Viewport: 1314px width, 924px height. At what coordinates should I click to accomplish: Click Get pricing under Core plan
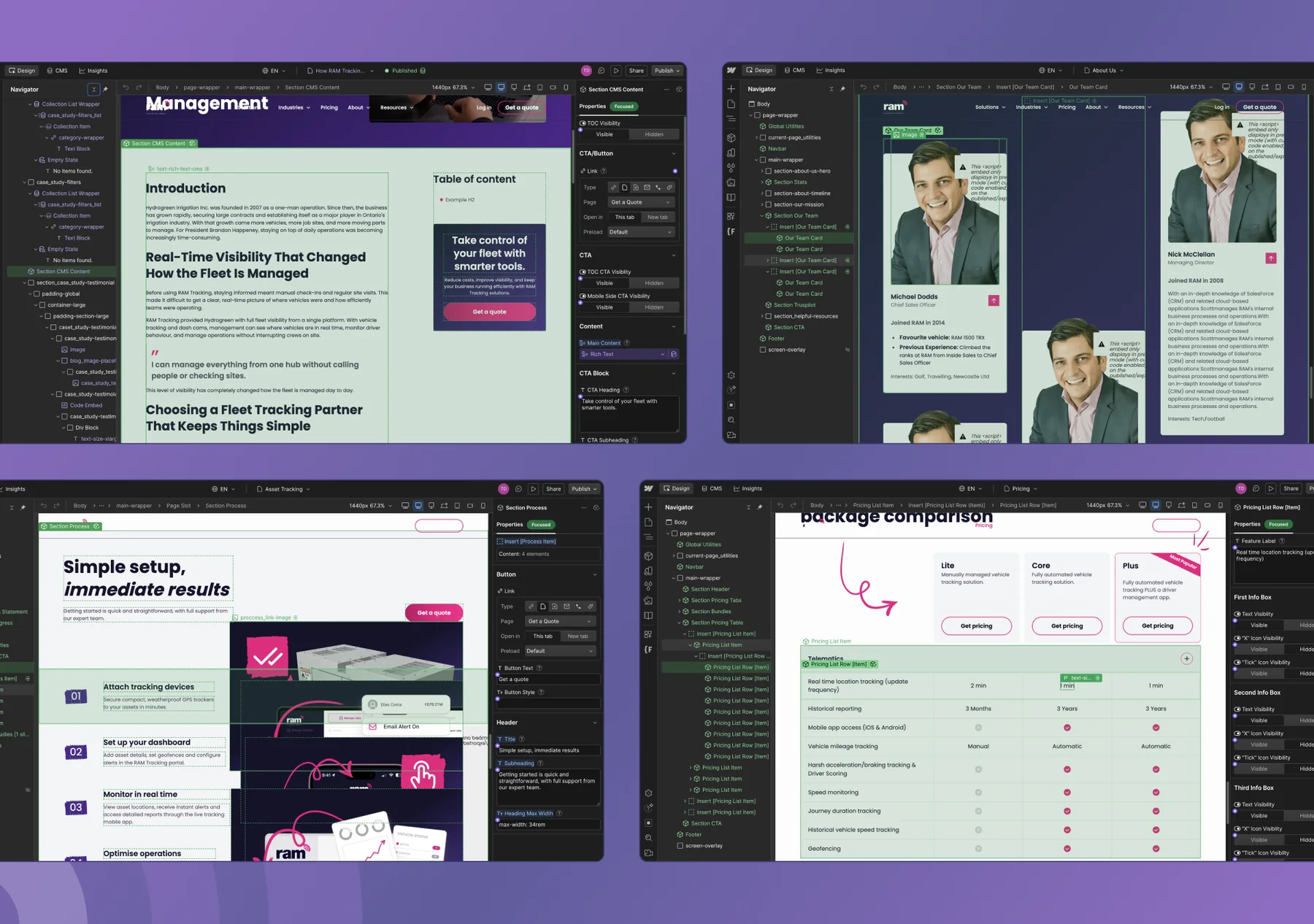[1067, 626]
